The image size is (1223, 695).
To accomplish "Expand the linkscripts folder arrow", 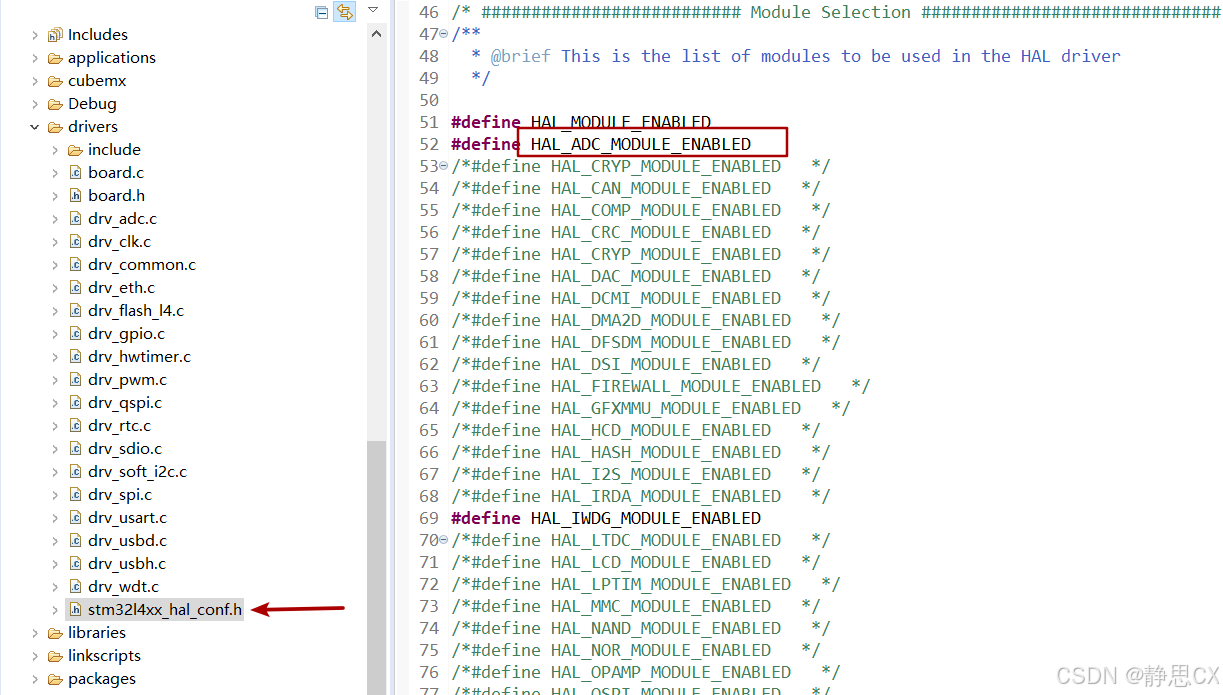I will point(35,656).
